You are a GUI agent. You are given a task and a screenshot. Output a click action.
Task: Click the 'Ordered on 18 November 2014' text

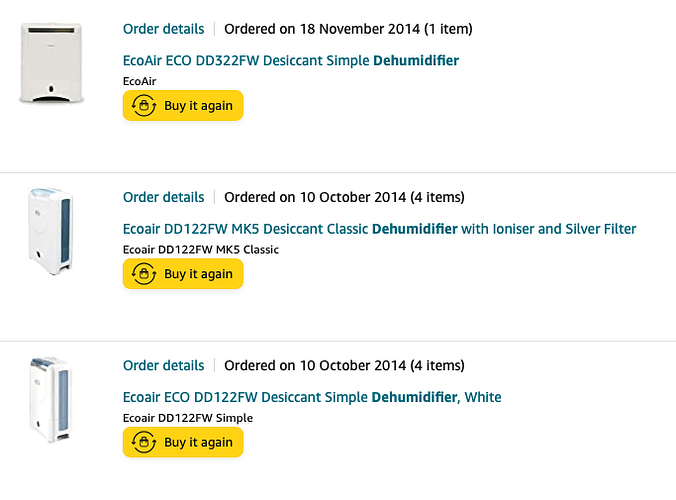point(348,29)
